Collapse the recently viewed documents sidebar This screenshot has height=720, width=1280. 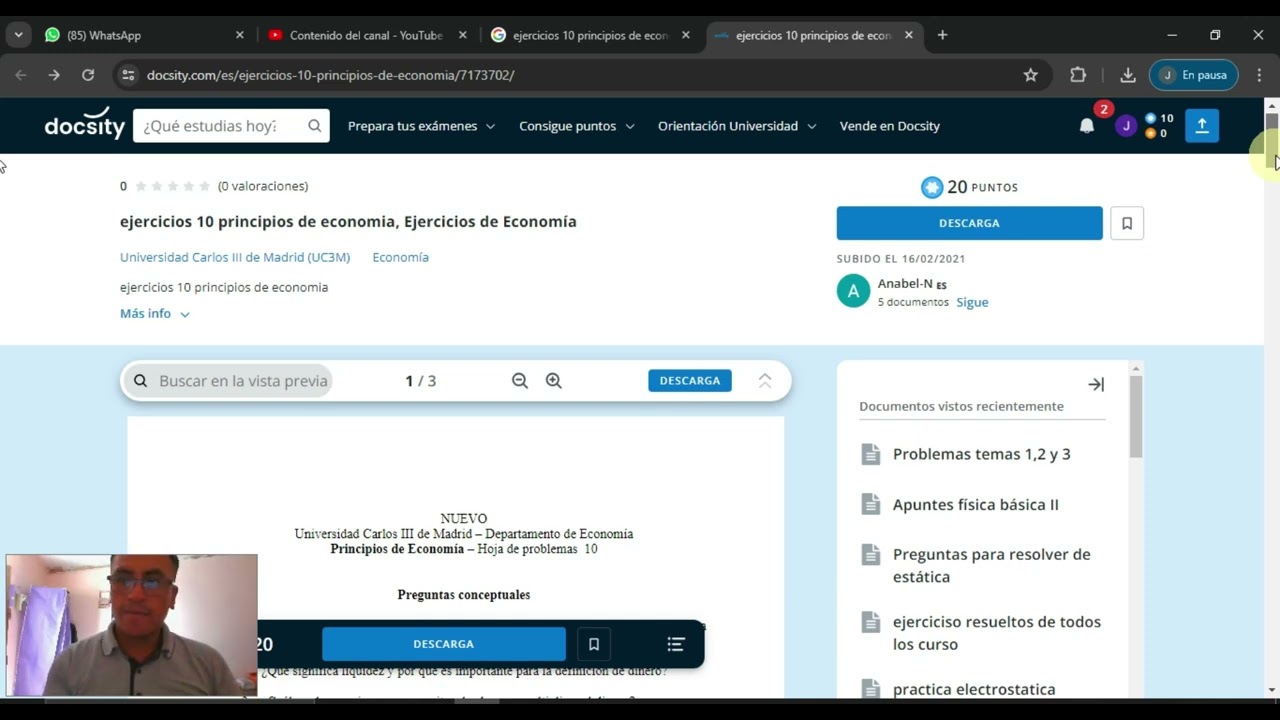[1096, 384]
